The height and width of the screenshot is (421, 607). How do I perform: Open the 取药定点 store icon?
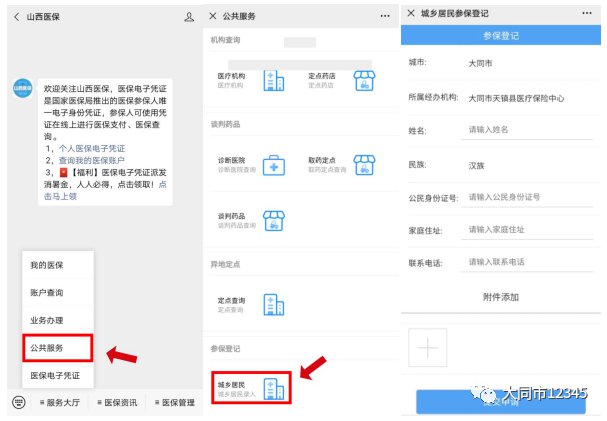[365, 165]
